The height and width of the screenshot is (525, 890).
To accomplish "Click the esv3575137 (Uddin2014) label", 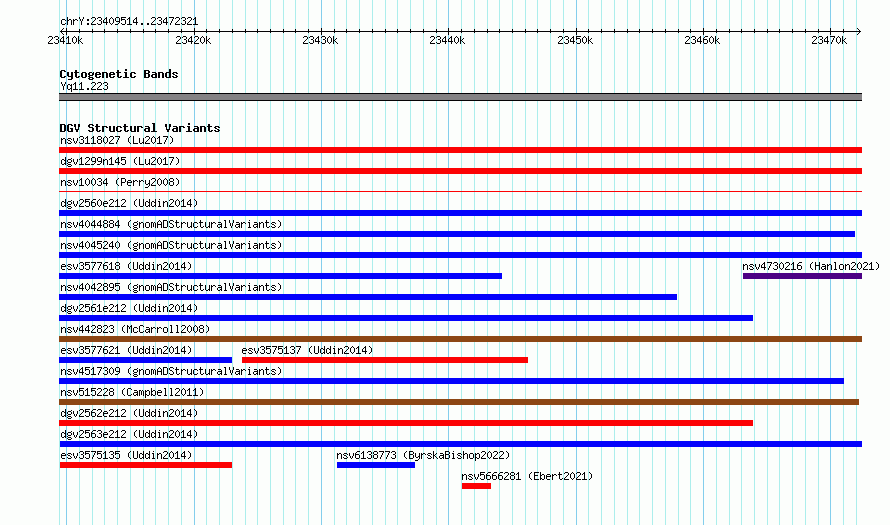I will (307, 350).
